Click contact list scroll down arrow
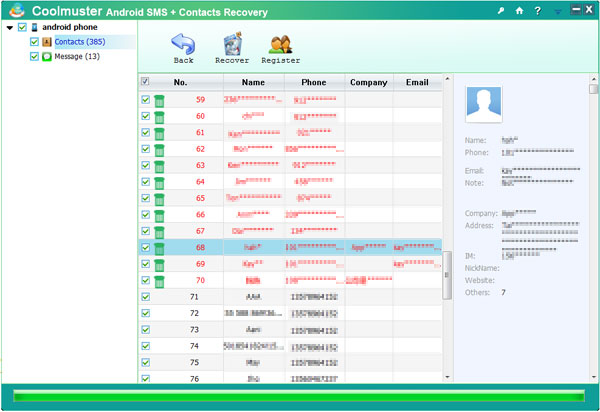The width and height of the screenshot is (600, 412). tap(447, 377)
